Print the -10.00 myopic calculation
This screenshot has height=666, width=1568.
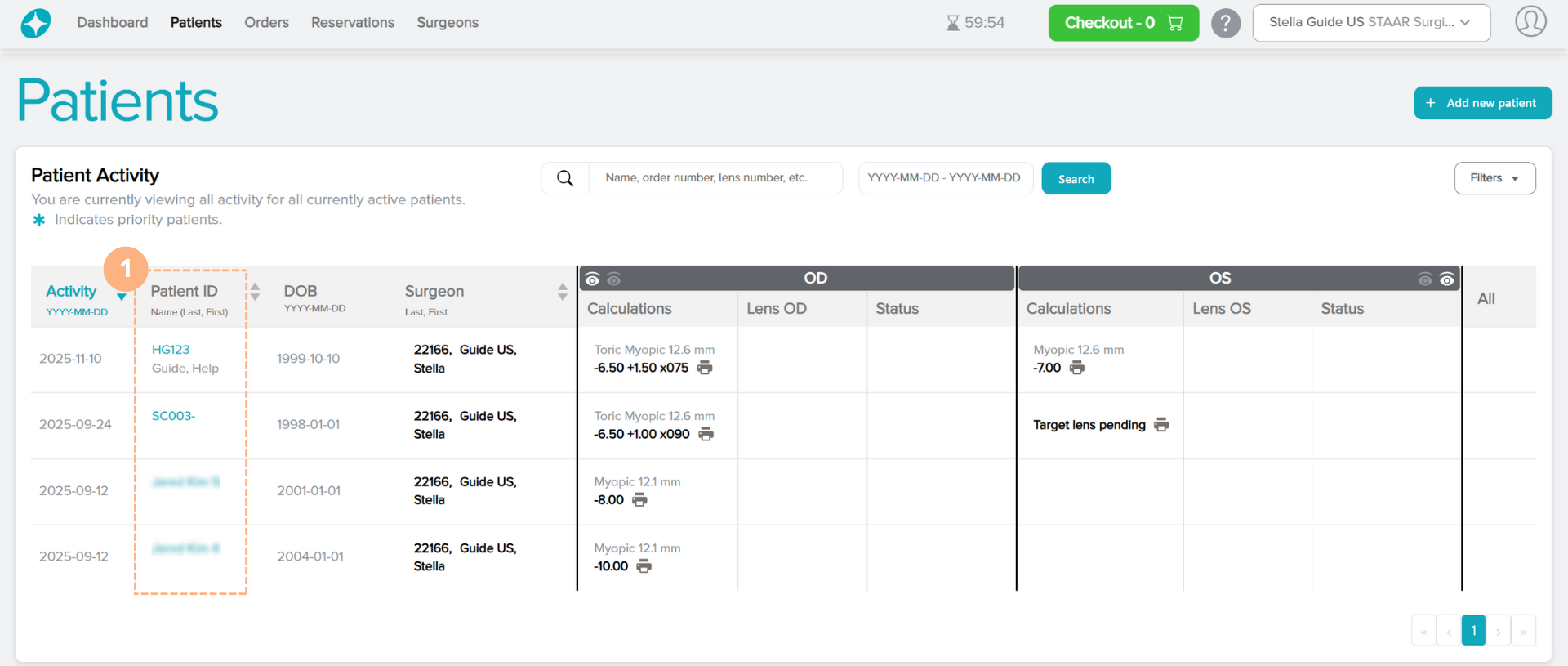coord(644,566)
